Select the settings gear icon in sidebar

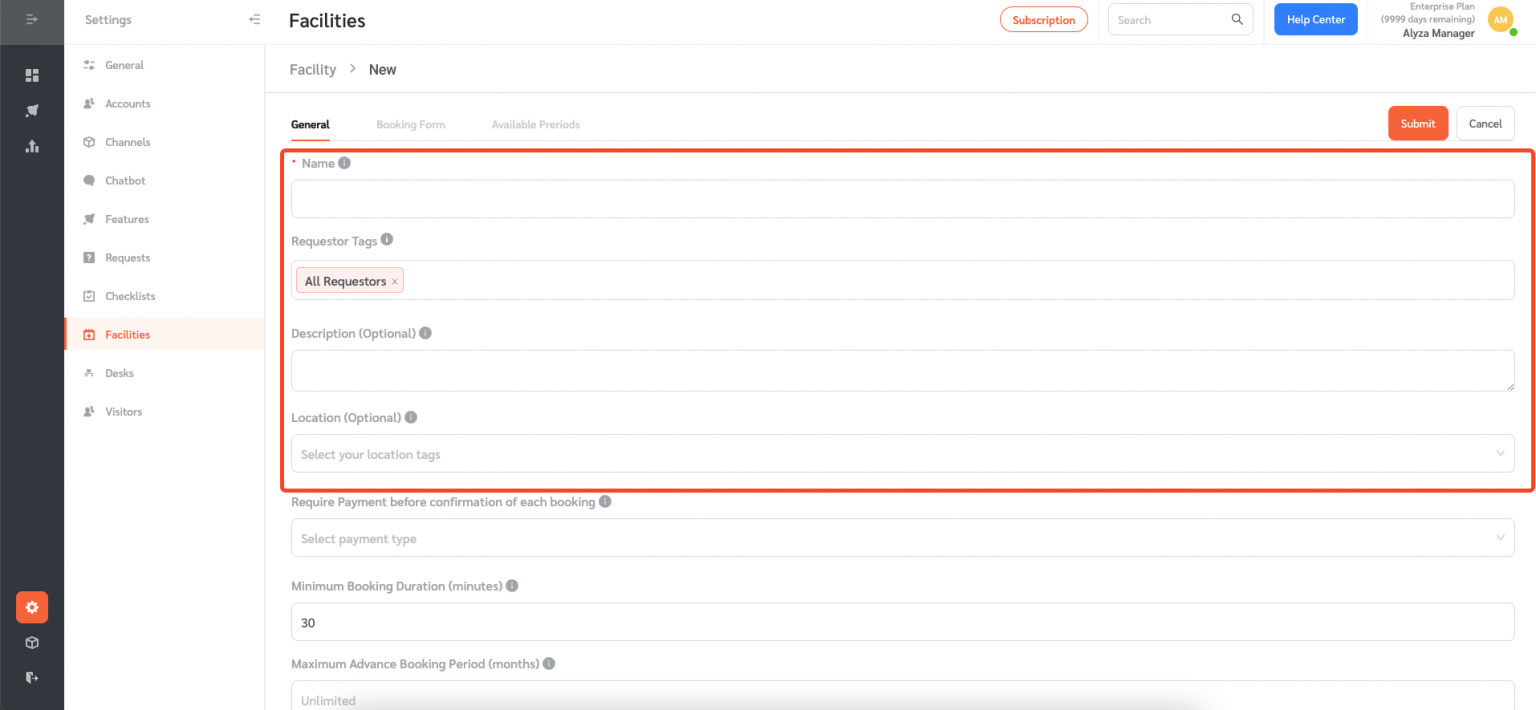(31, 607)
